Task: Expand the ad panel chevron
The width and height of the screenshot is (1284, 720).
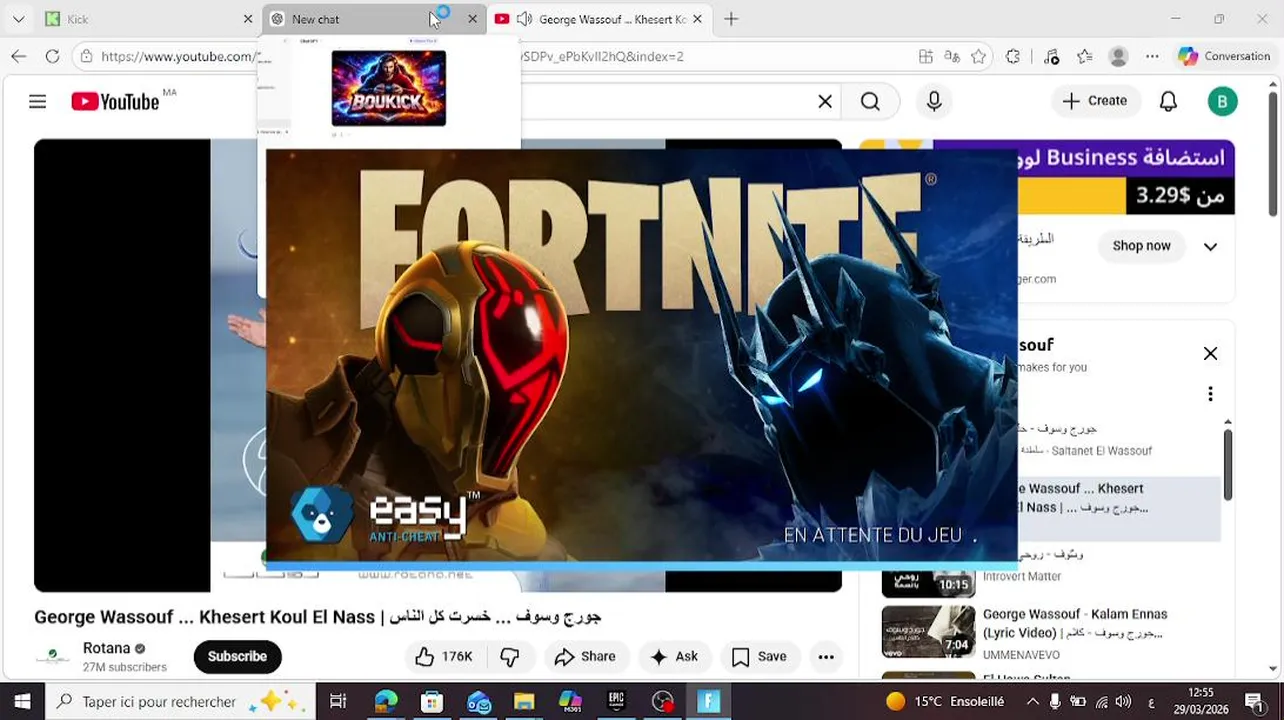Action: (x=1210, y=247)
